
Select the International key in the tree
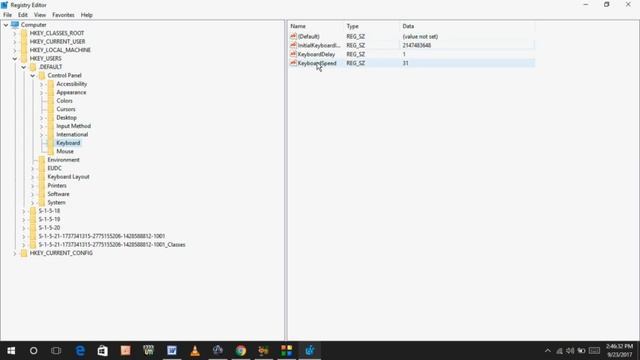[72, 134]
